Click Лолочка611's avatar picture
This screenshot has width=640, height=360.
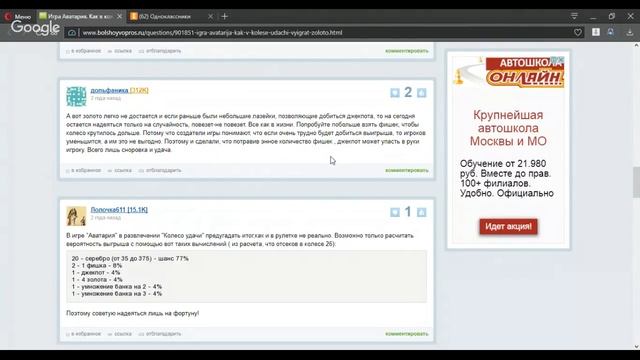tap(76, 216)
